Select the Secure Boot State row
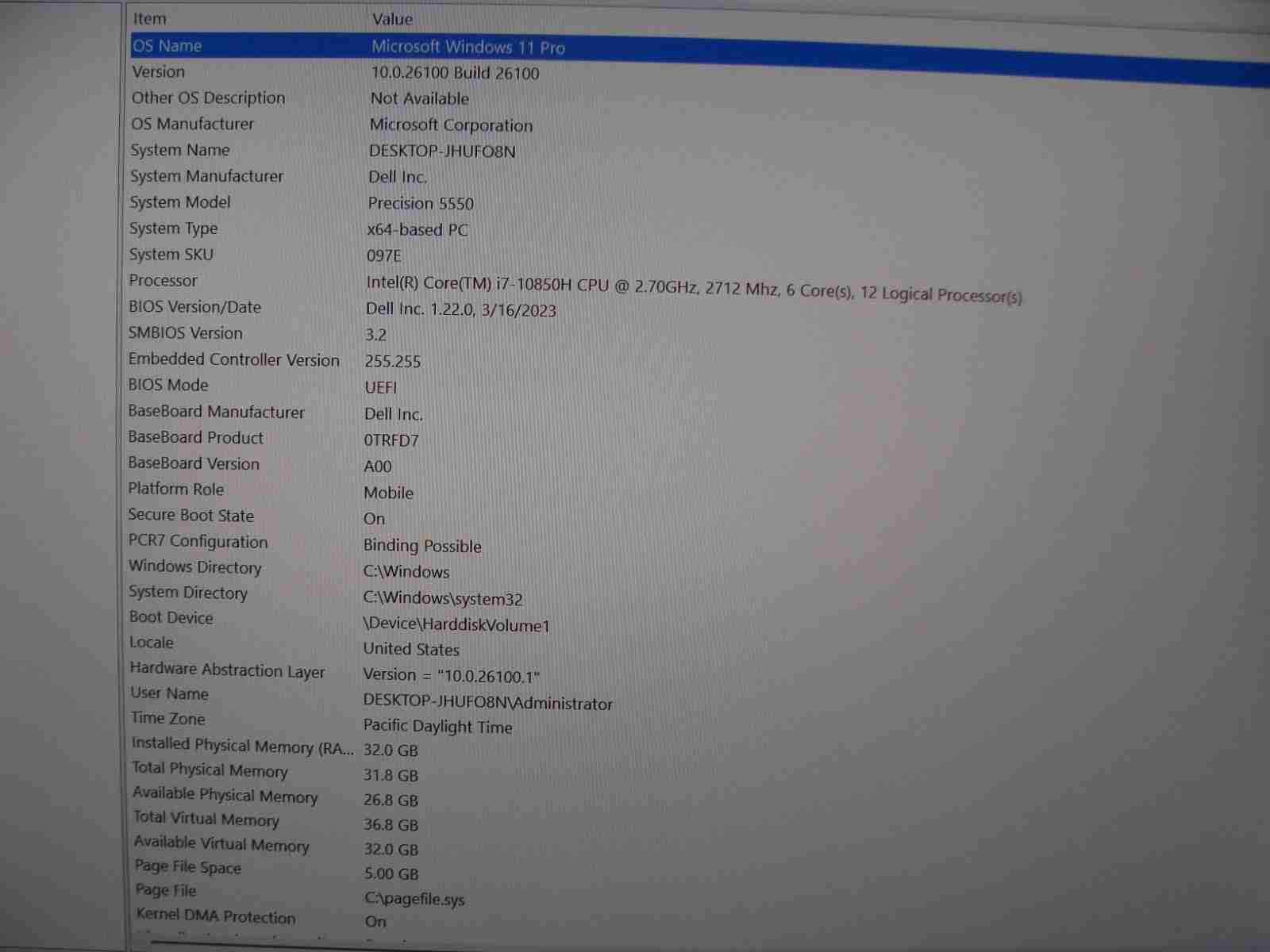This screenshot has width=1270, height=952. (190, 515)
